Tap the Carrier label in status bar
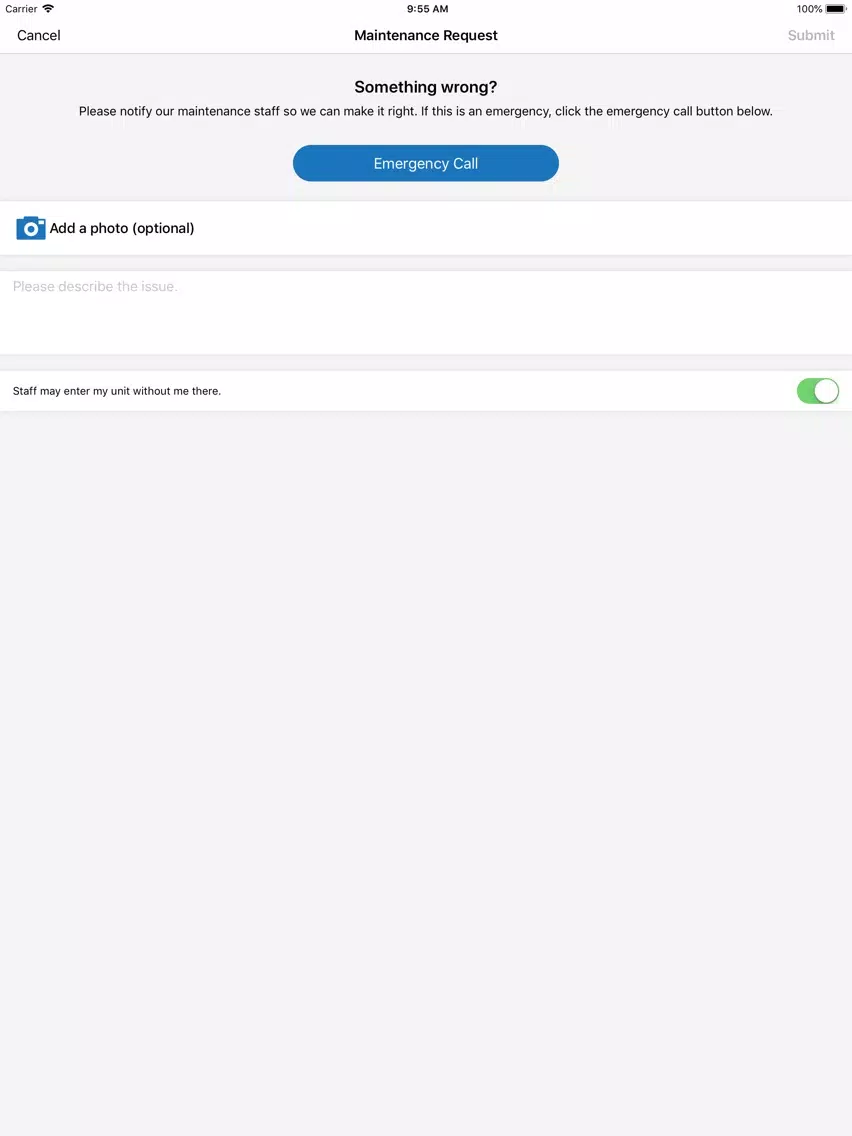 [x=21, y=9]
